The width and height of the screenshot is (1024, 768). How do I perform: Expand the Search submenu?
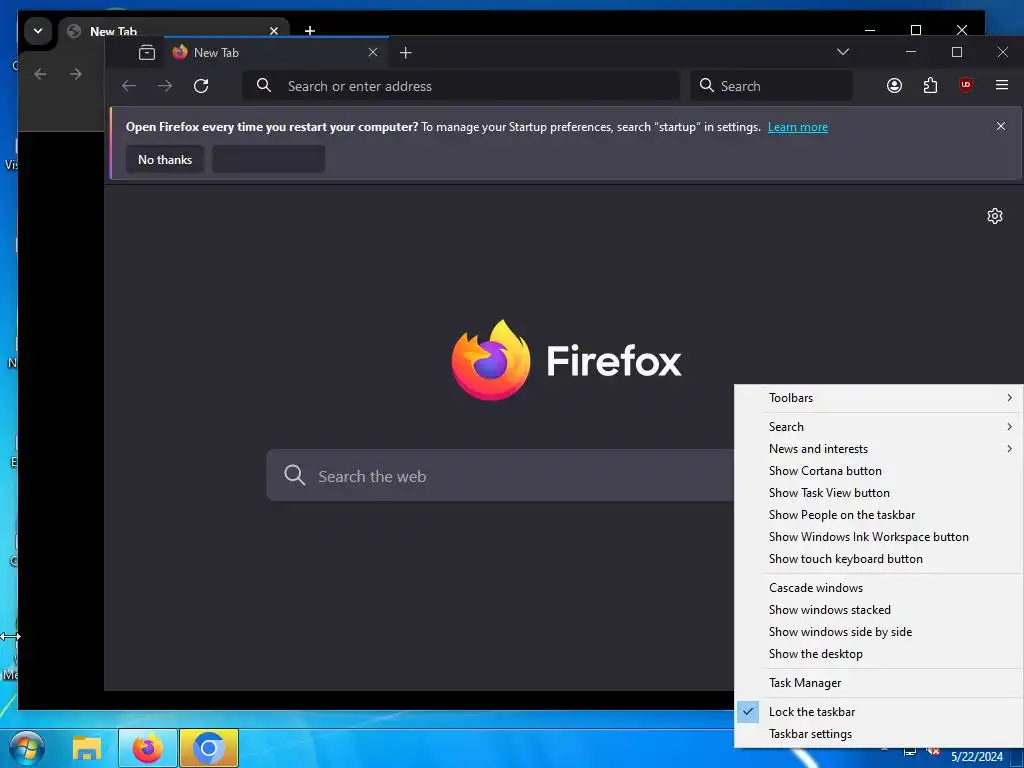[x=879, y=426]
